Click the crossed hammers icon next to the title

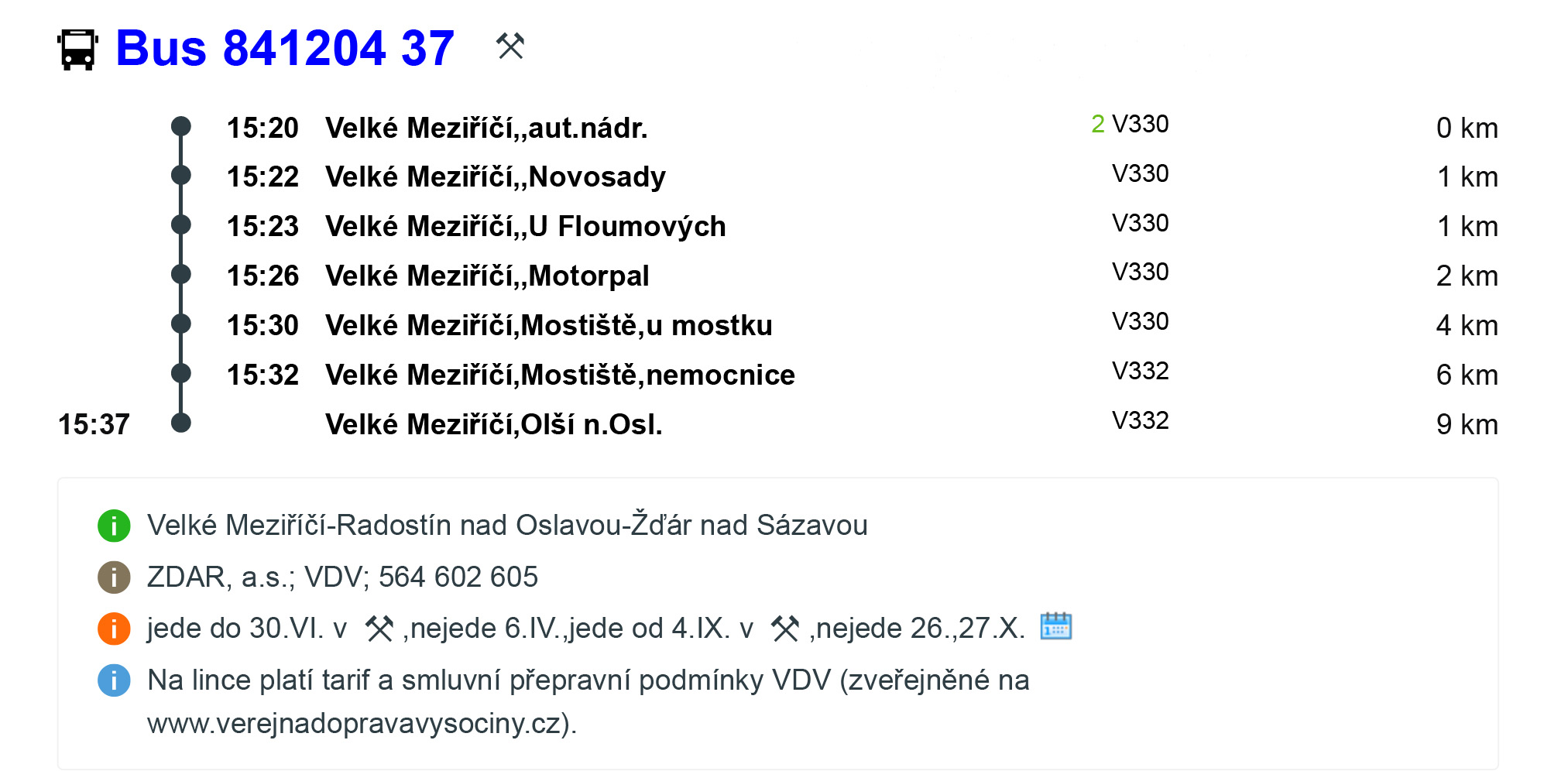pos(510,46)
